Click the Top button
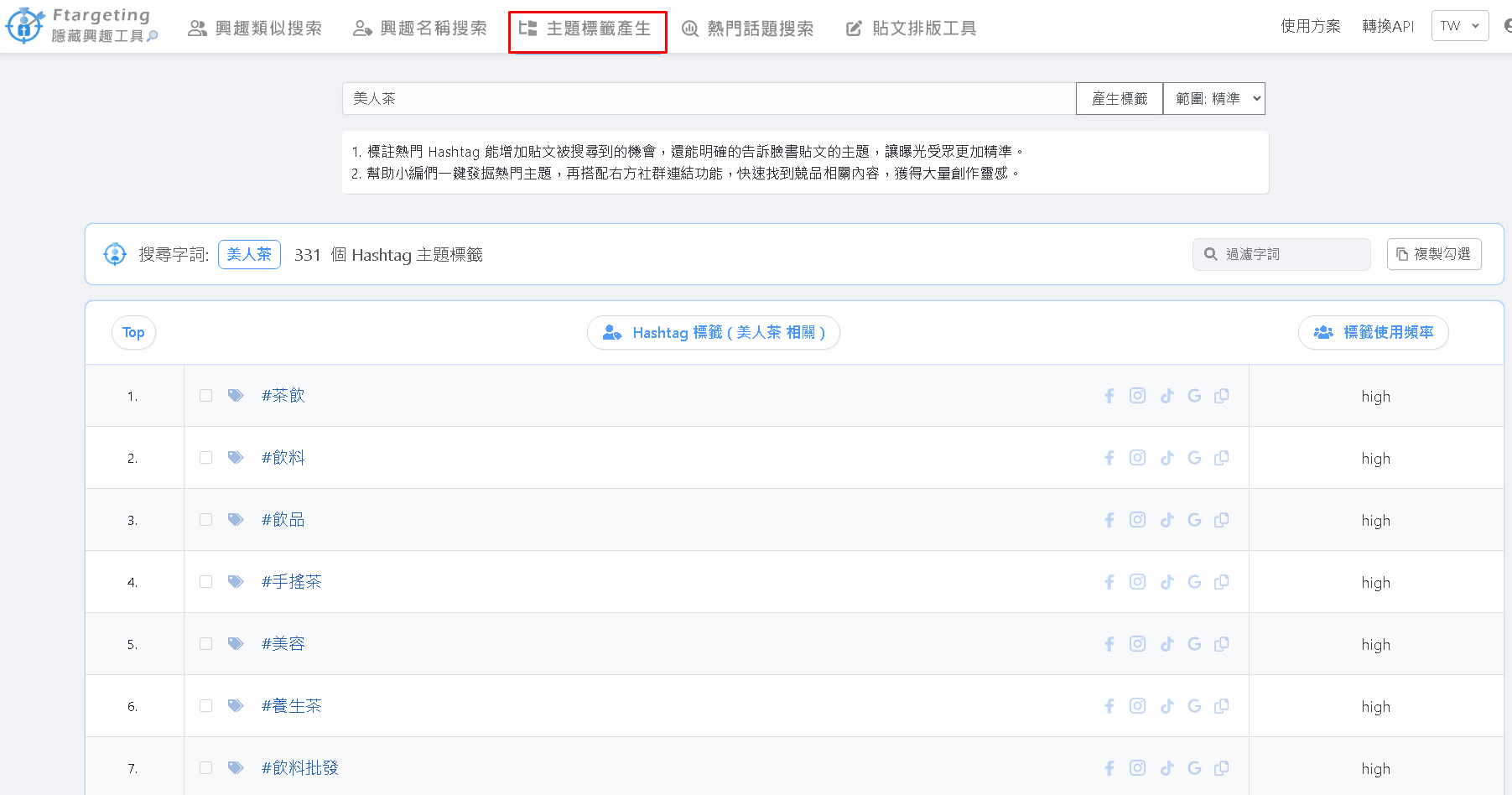Viewport: 1512px width, 795px height. [133, 332]
